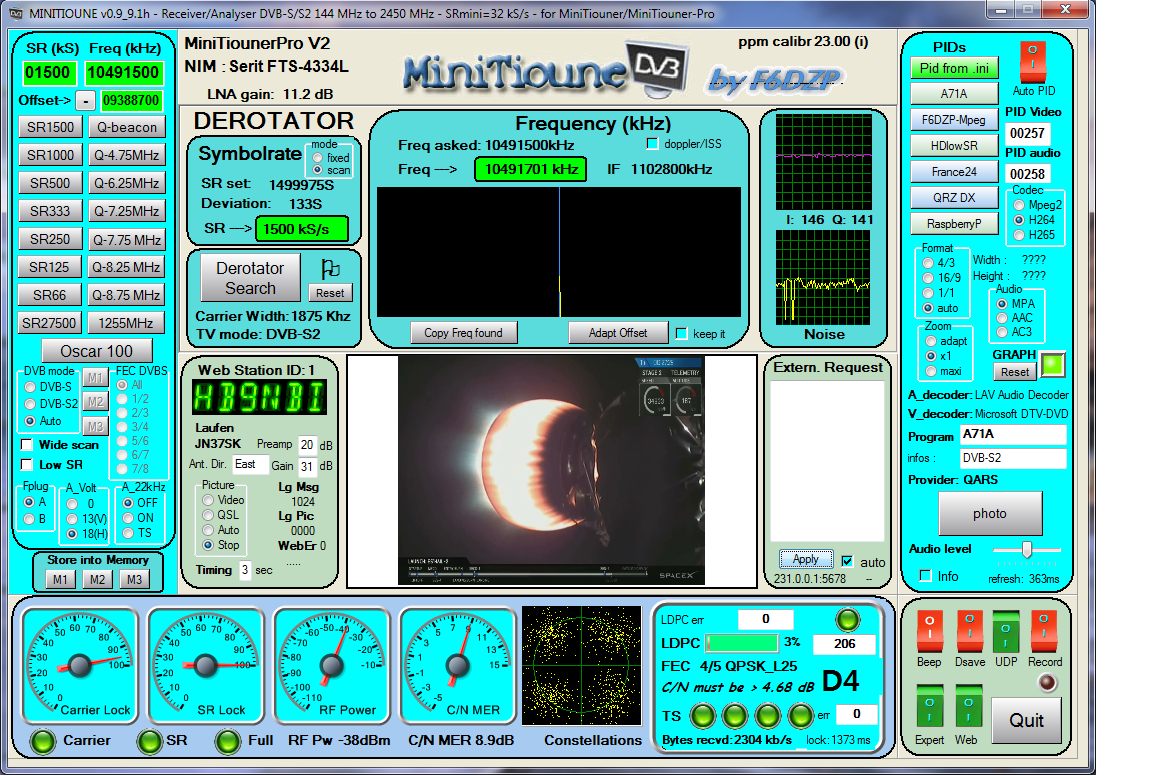
Task: Select DVB-S2 in DVB mode
Action: click(30, 403)
